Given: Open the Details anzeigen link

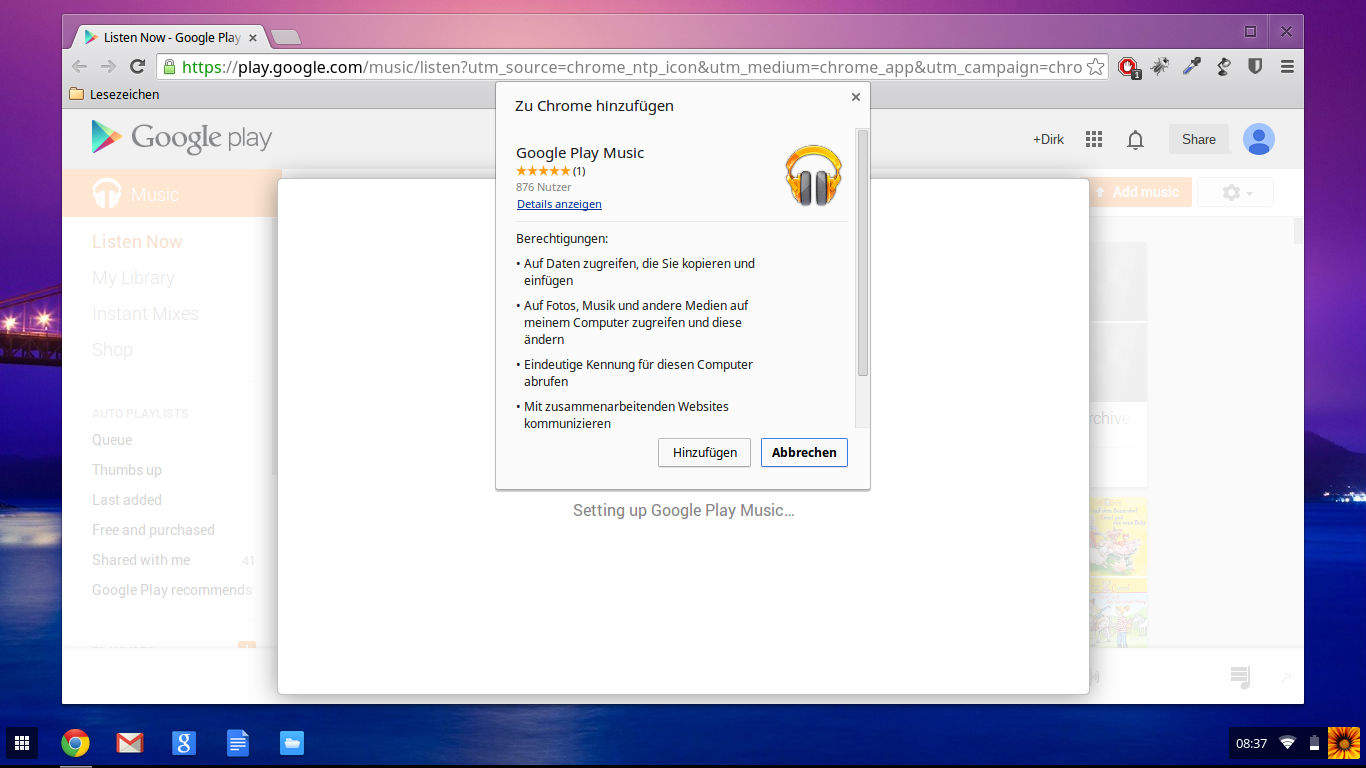Looking at the screenshot, I should coord(559,204).
